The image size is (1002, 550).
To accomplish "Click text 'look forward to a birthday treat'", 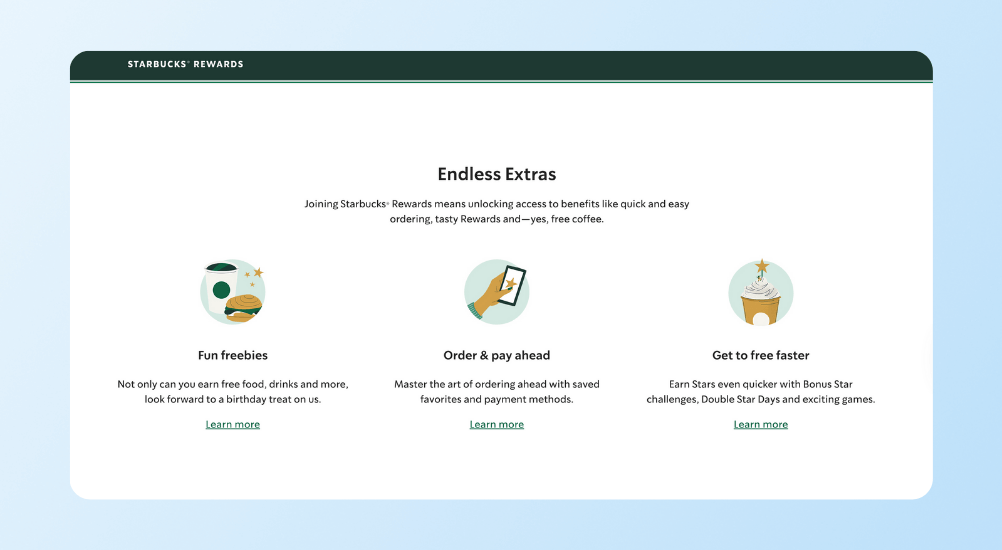I will (217, 399).
